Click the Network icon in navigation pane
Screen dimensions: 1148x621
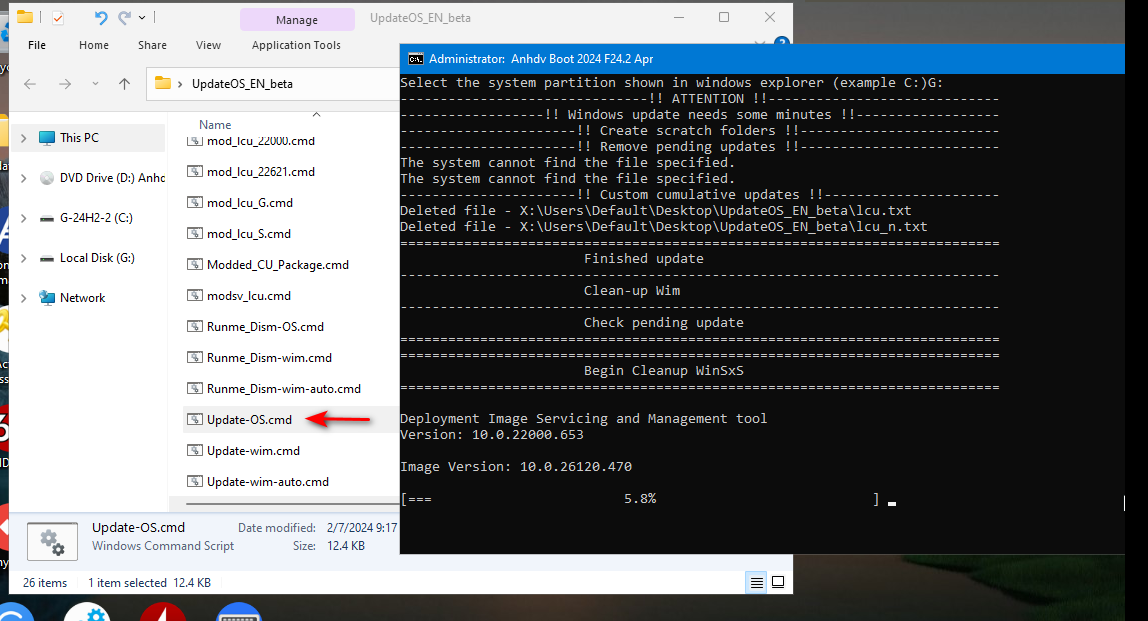[x=47, y=298]
